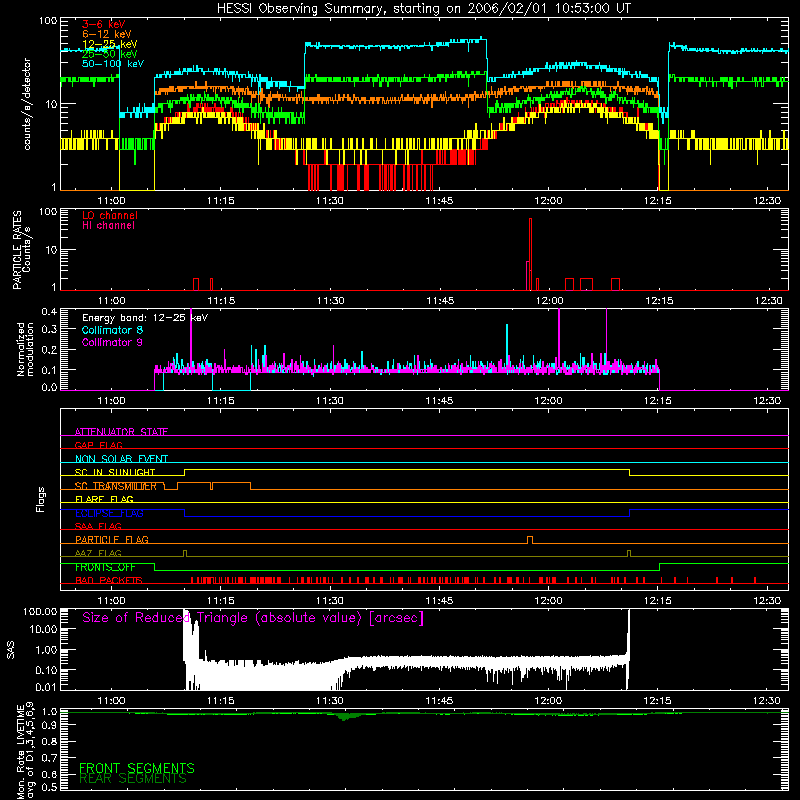Click the red 3-6 keV legend label
The height and width of the screenshot is (800, 800).
[x=104, y=24]
